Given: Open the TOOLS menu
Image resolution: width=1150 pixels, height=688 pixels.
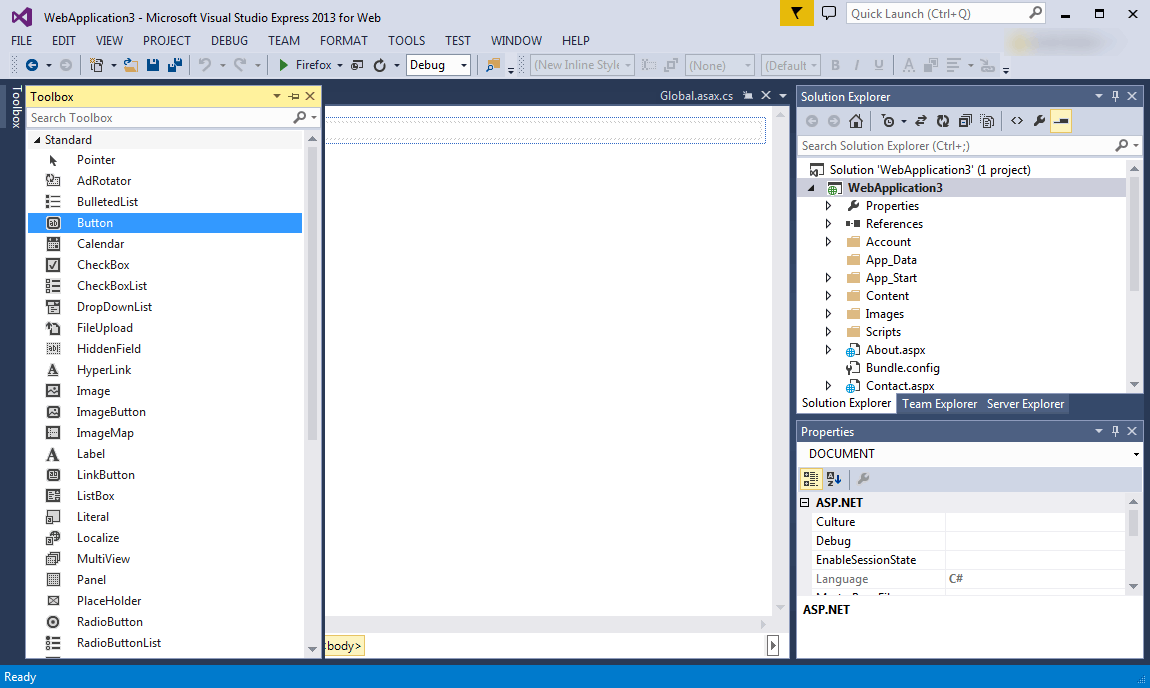Looking at the screenshot, I should 406,41.
